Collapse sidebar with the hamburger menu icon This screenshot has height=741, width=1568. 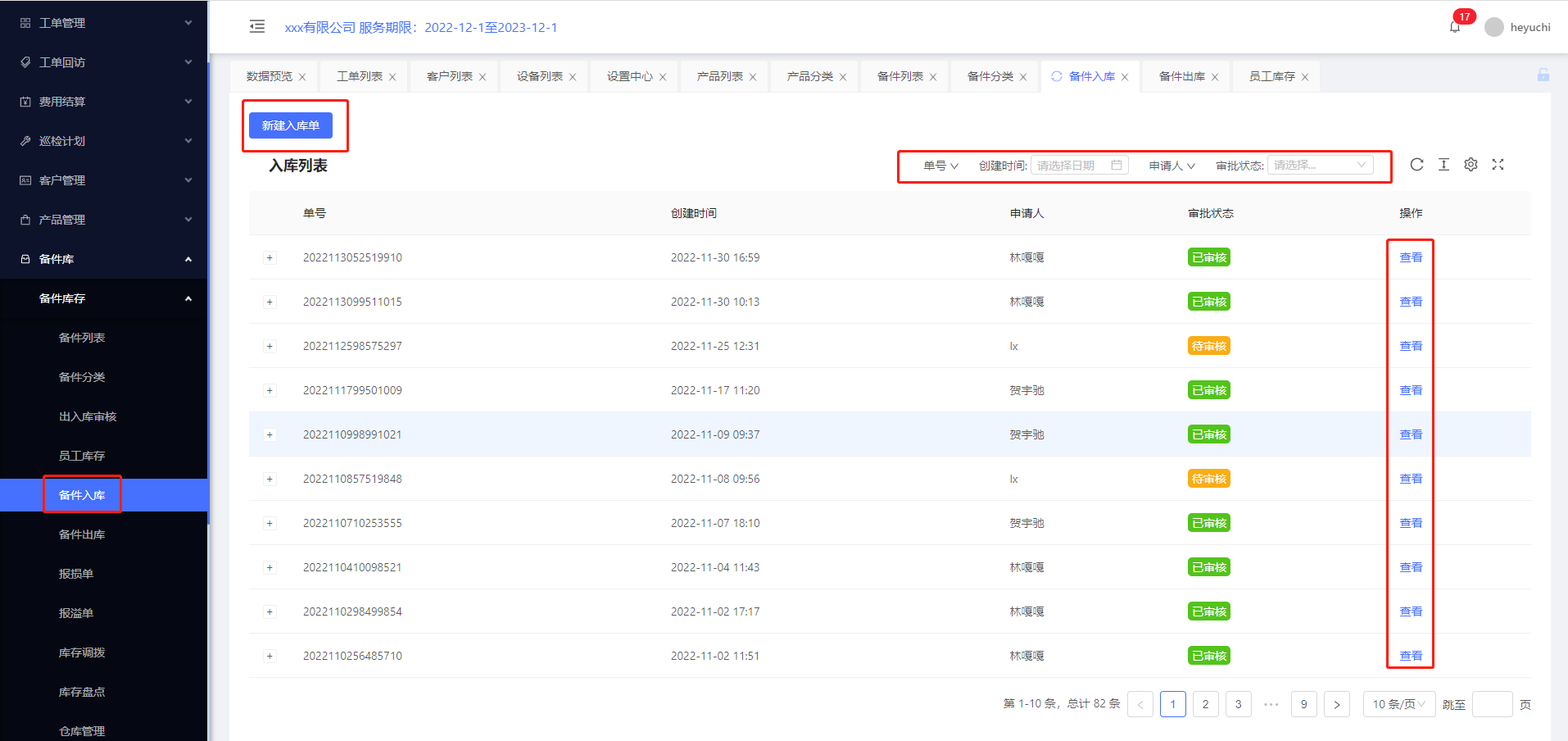click(x=257, y=26)
